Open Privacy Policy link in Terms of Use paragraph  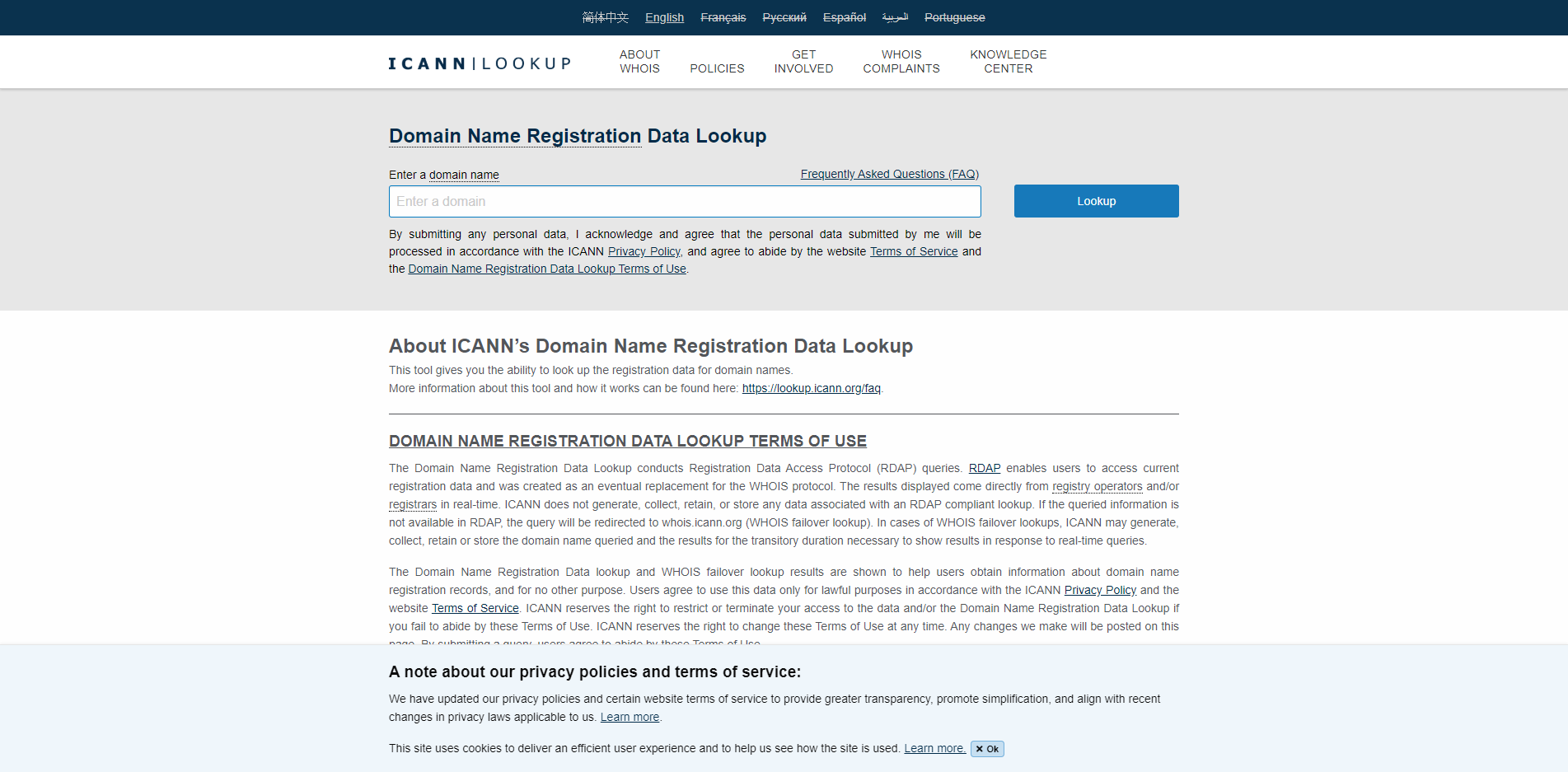(1100, 590)
